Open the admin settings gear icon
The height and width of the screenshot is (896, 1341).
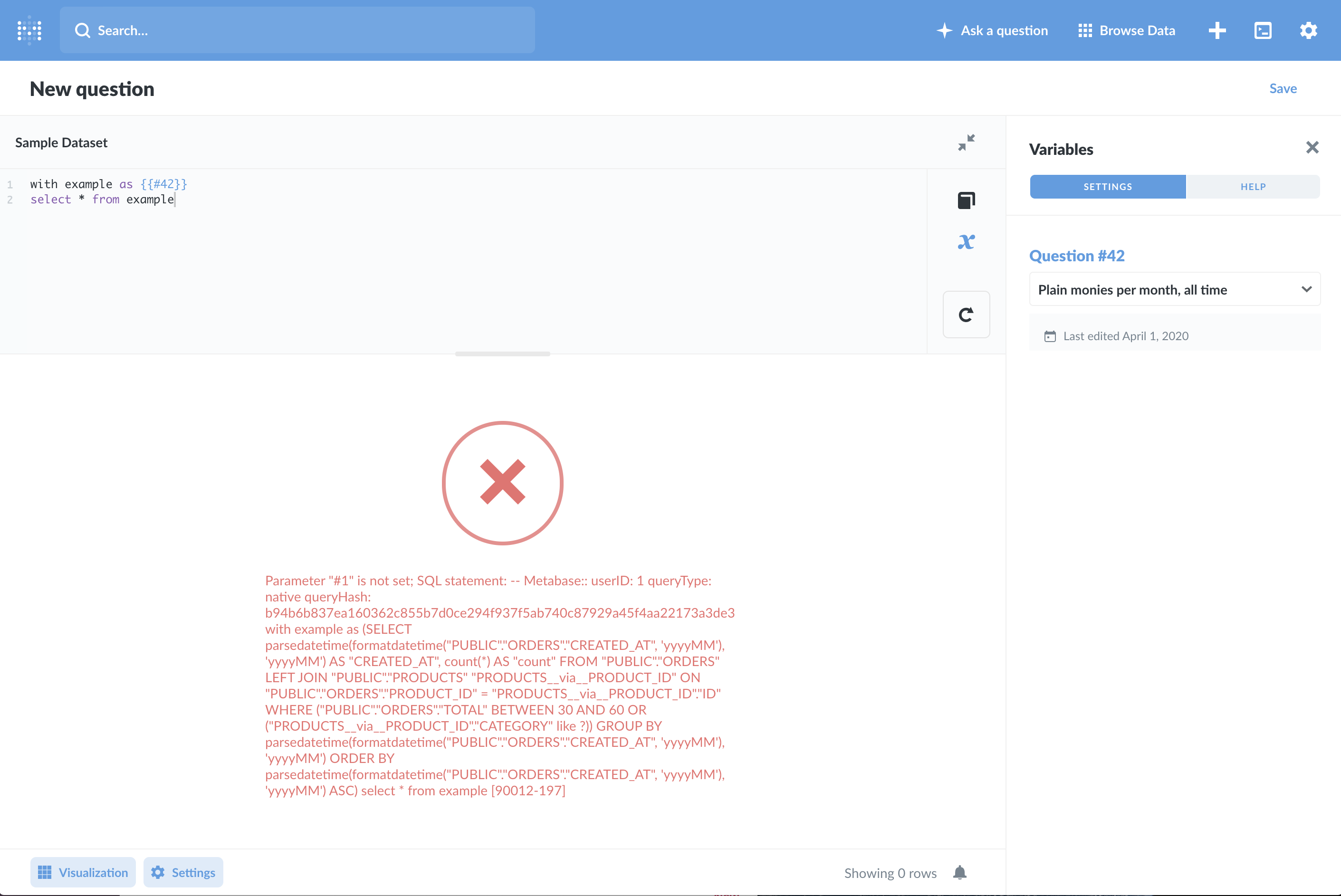point(1308,30)
